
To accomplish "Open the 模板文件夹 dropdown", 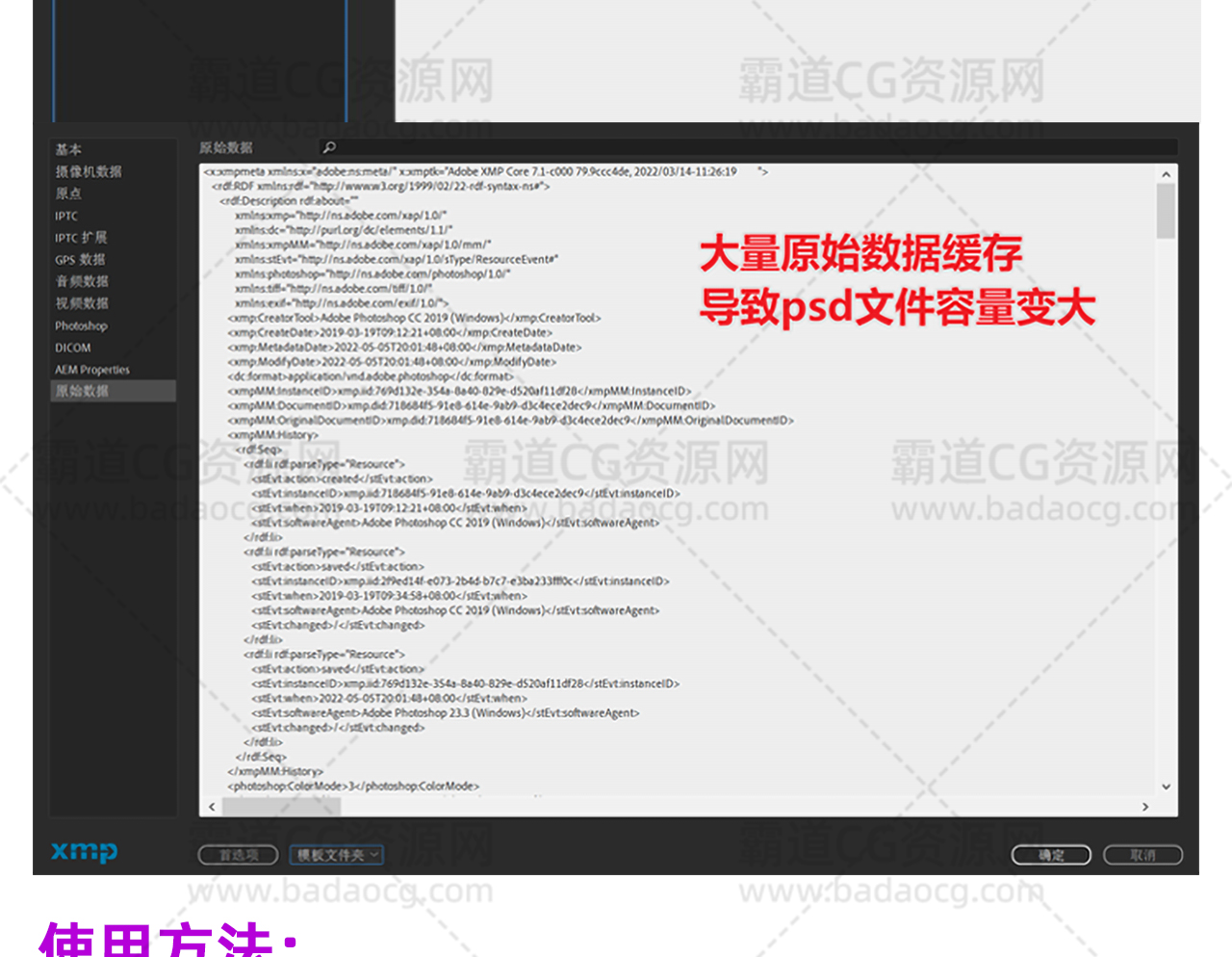I will [336, 855].
